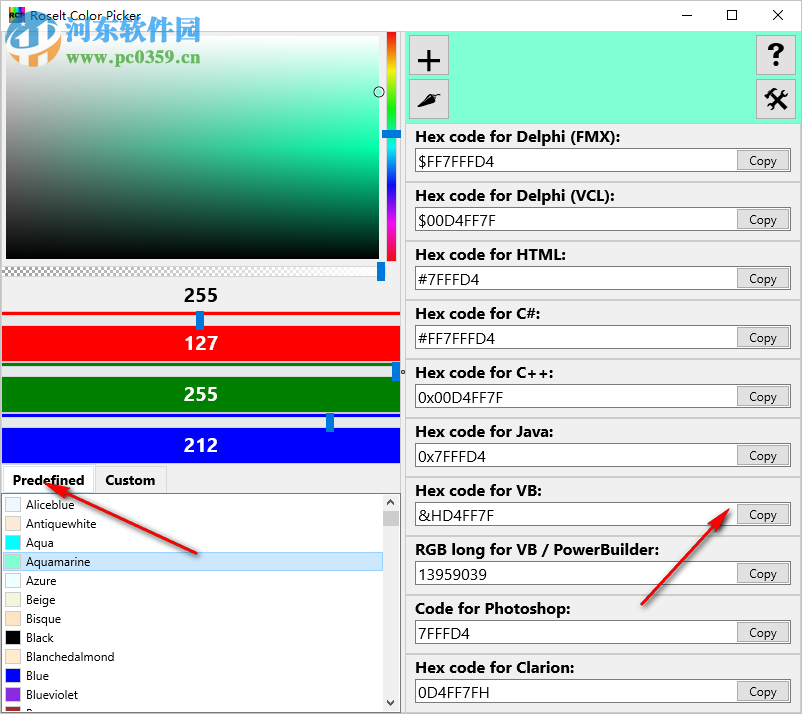
Task: Click the plus icon to add a color
Action: [428, 56]
